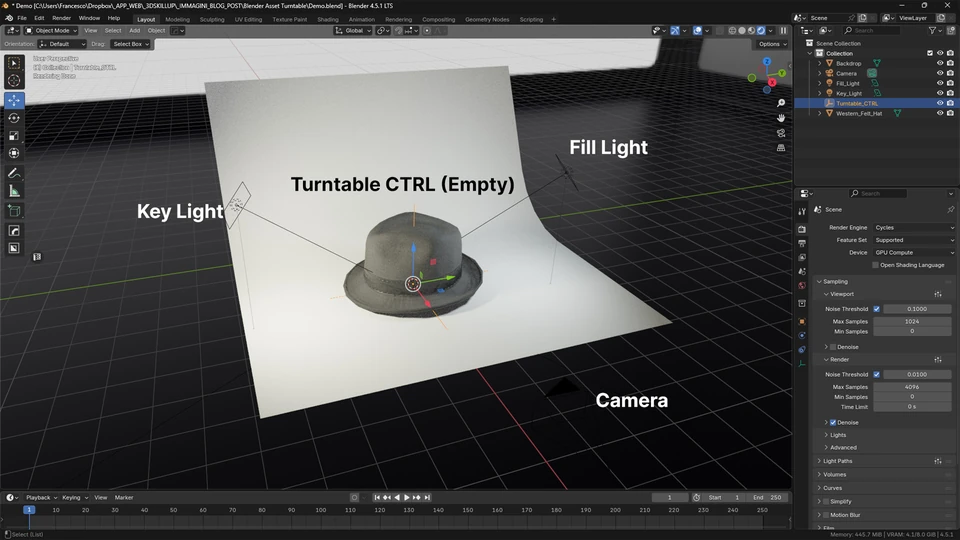Open Render Engine dropdown showing Cycles
Viewport: 960px width, 540px height.
click(x=914, y=227)
